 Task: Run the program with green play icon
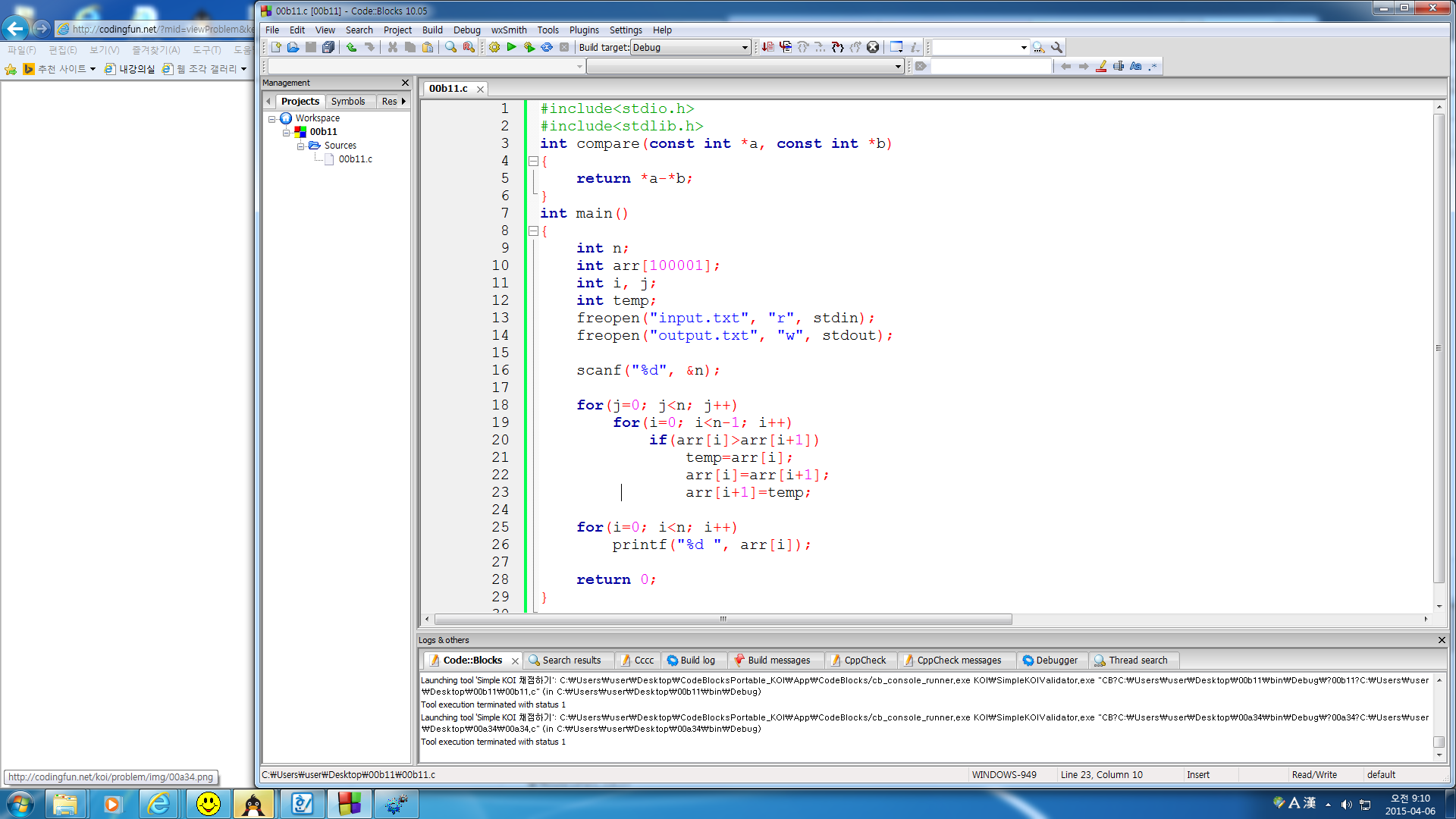(x=512, y=47)
